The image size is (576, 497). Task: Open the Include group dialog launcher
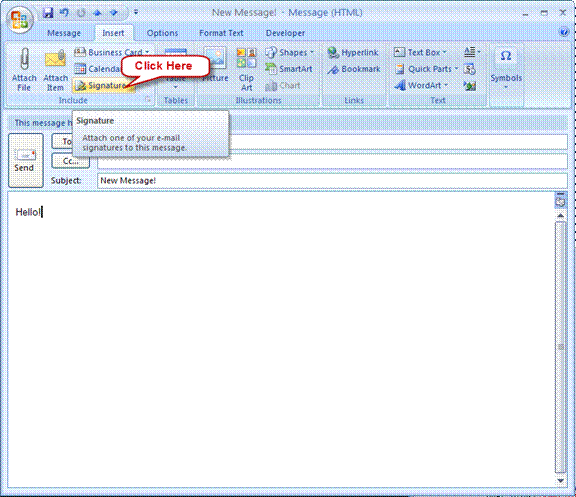pyautogui.click(x=147, y=99)
